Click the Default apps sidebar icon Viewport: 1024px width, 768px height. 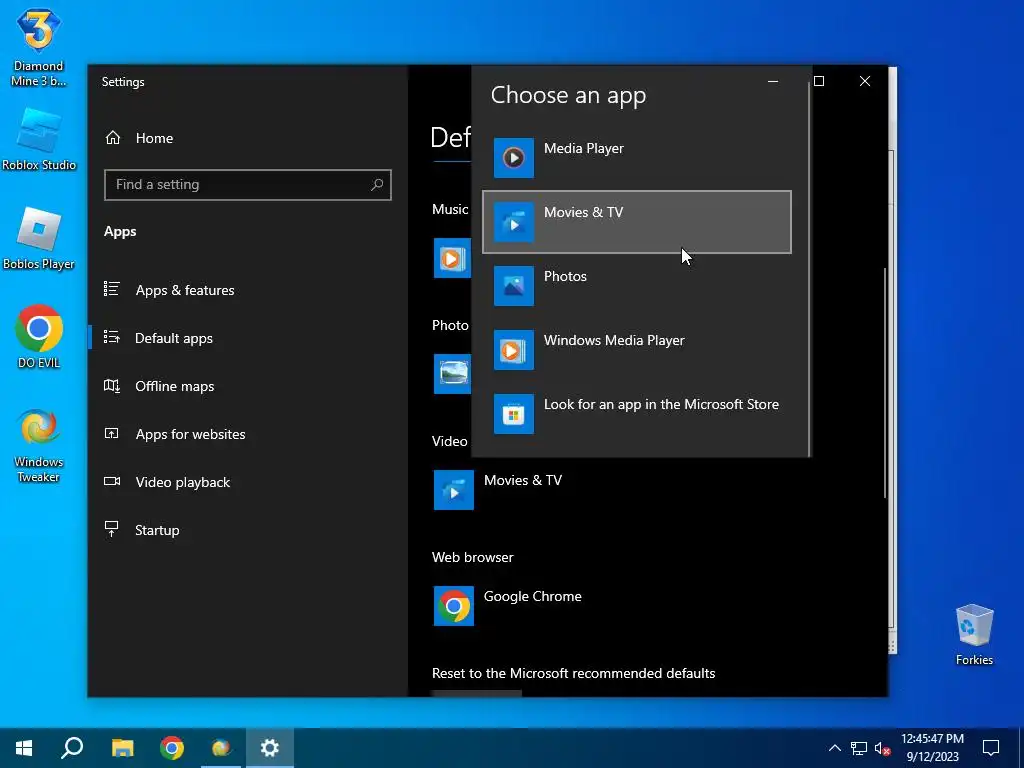coord(112,337)
